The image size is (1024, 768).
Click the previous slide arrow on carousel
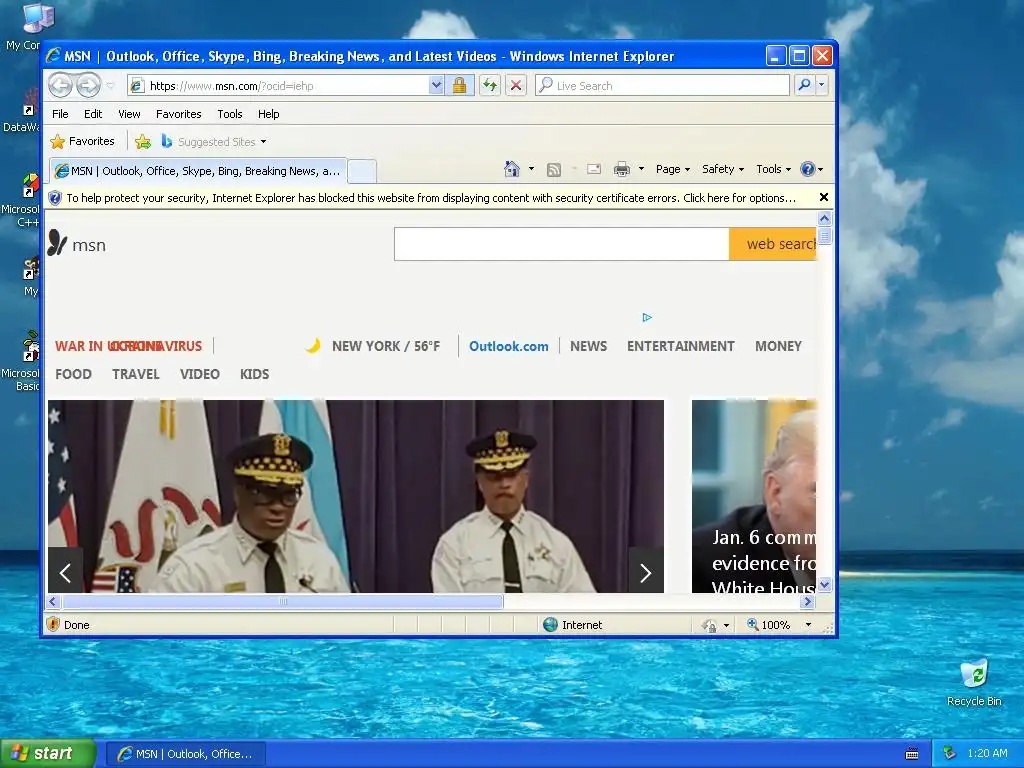(65, 573)
